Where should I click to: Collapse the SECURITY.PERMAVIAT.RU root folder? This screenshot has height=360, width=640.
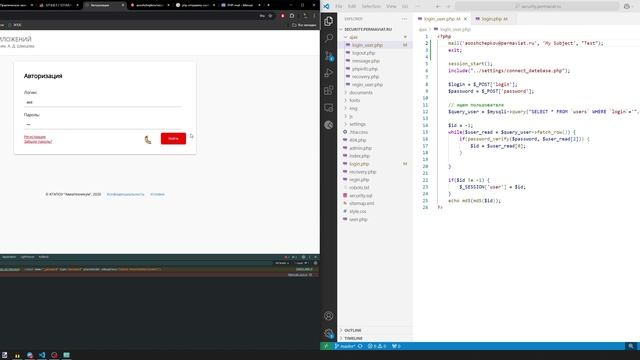[368, 29]
